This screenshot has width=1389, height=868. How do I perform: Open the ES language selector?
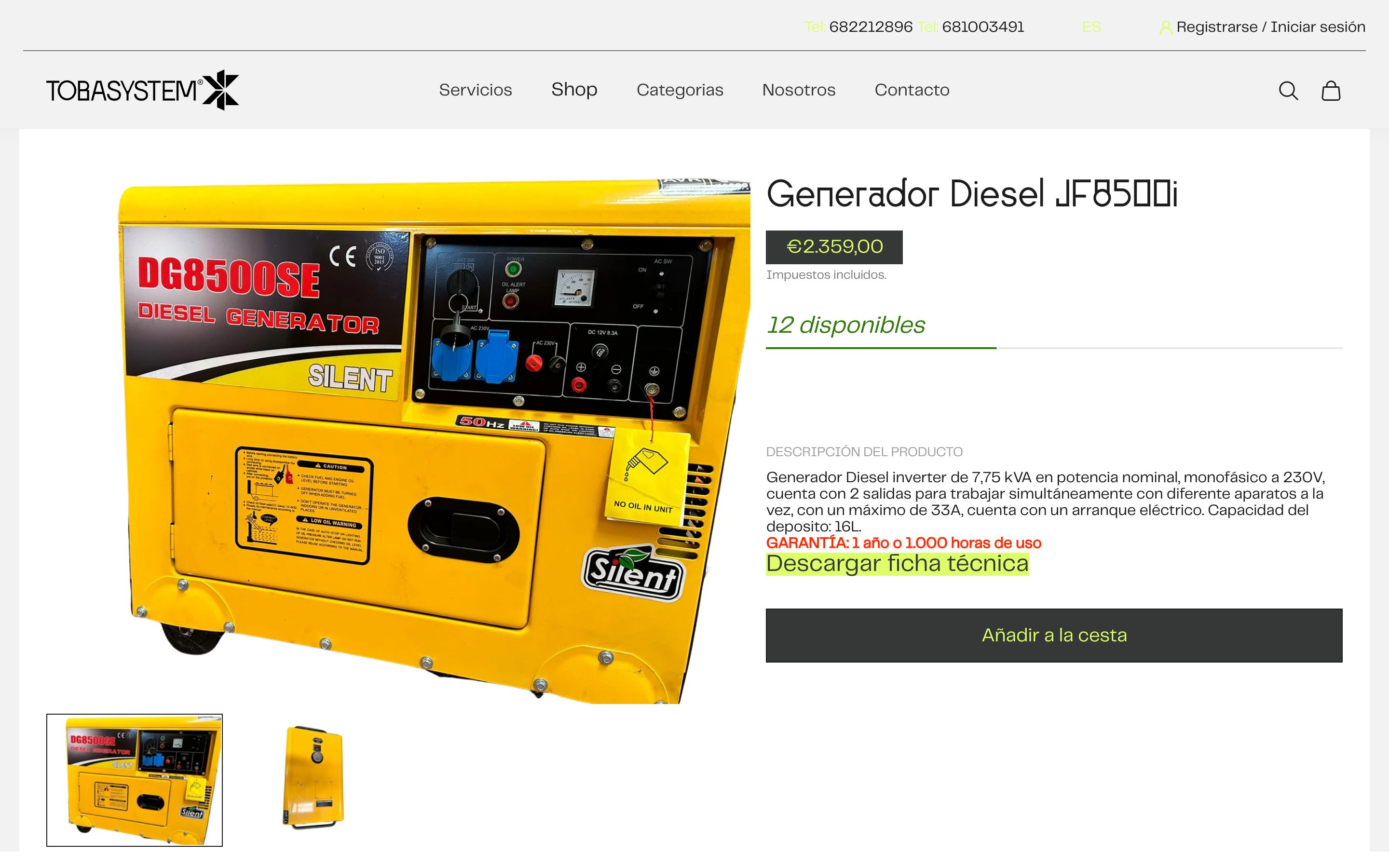pyautogui.click(x=1091, y=27)
